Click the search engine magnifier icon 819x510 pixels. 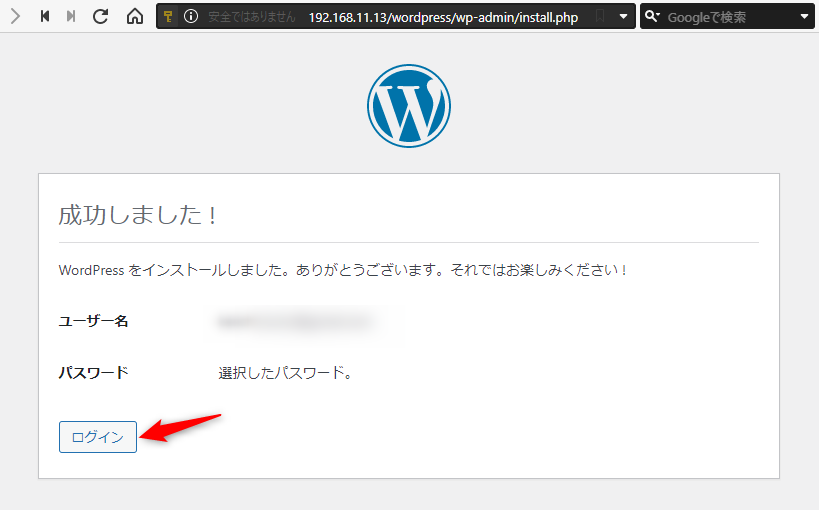[x=652, y=17]
